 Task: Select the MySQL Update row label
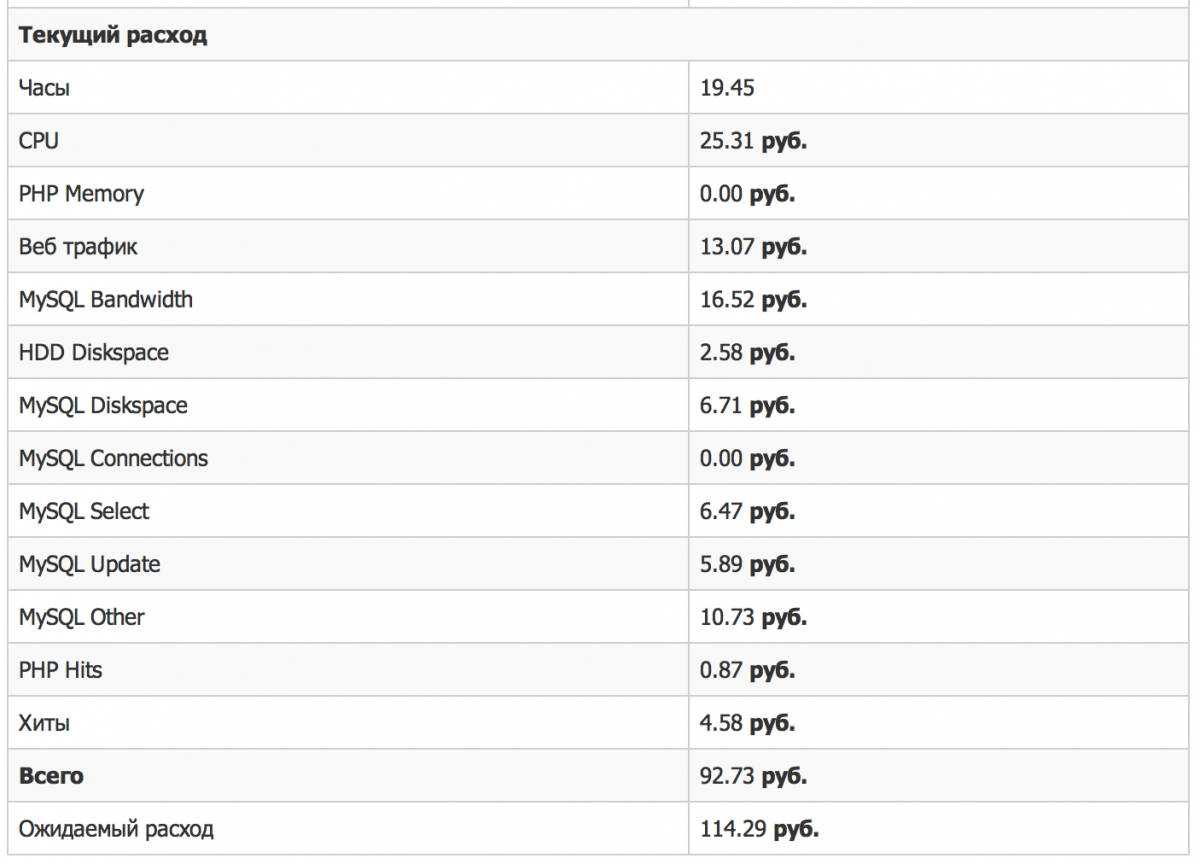point(90,564)
